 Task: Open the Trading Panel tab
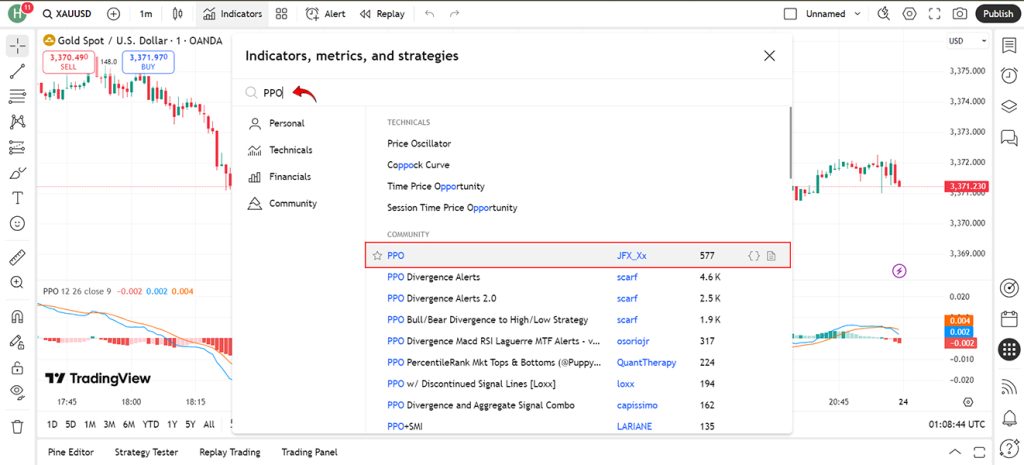pos(310,452)
